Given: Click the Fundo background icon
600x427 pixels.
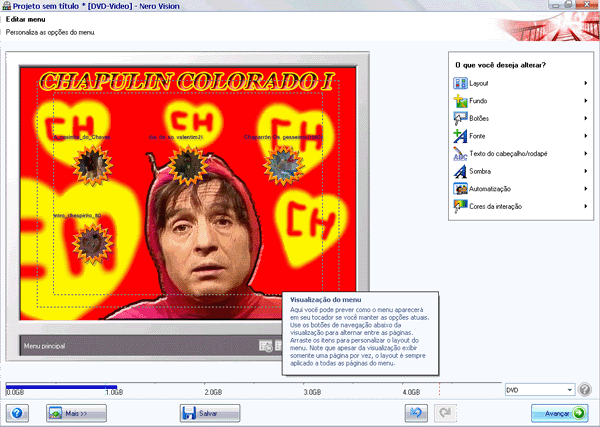Looking at the screenshot, I should pos(460,101).
